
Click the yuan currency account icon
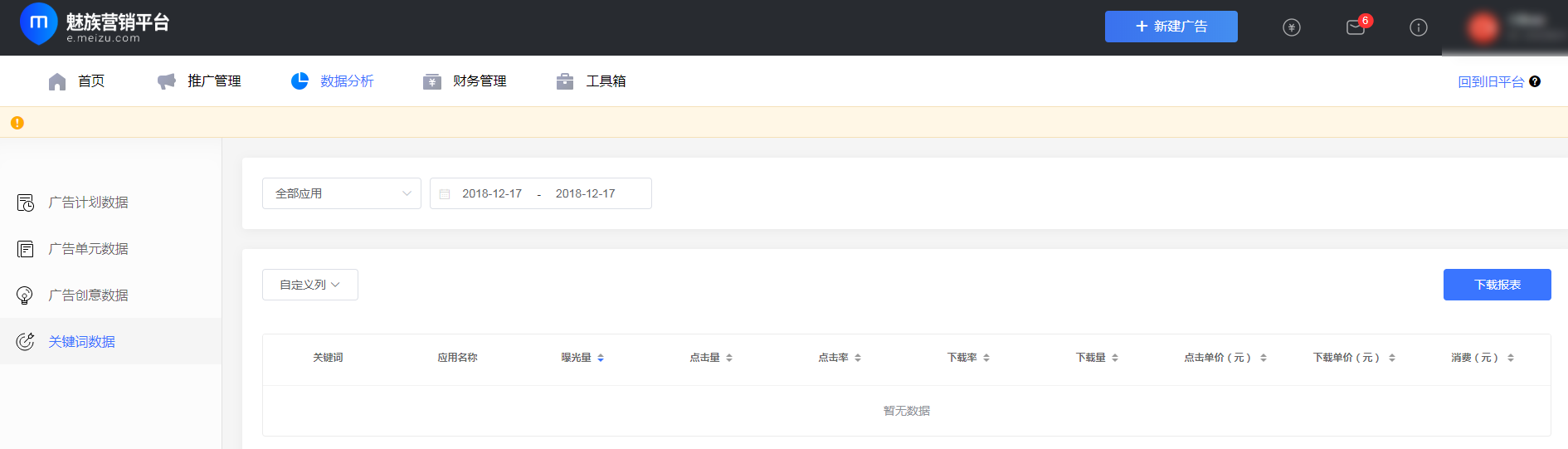1291,27
